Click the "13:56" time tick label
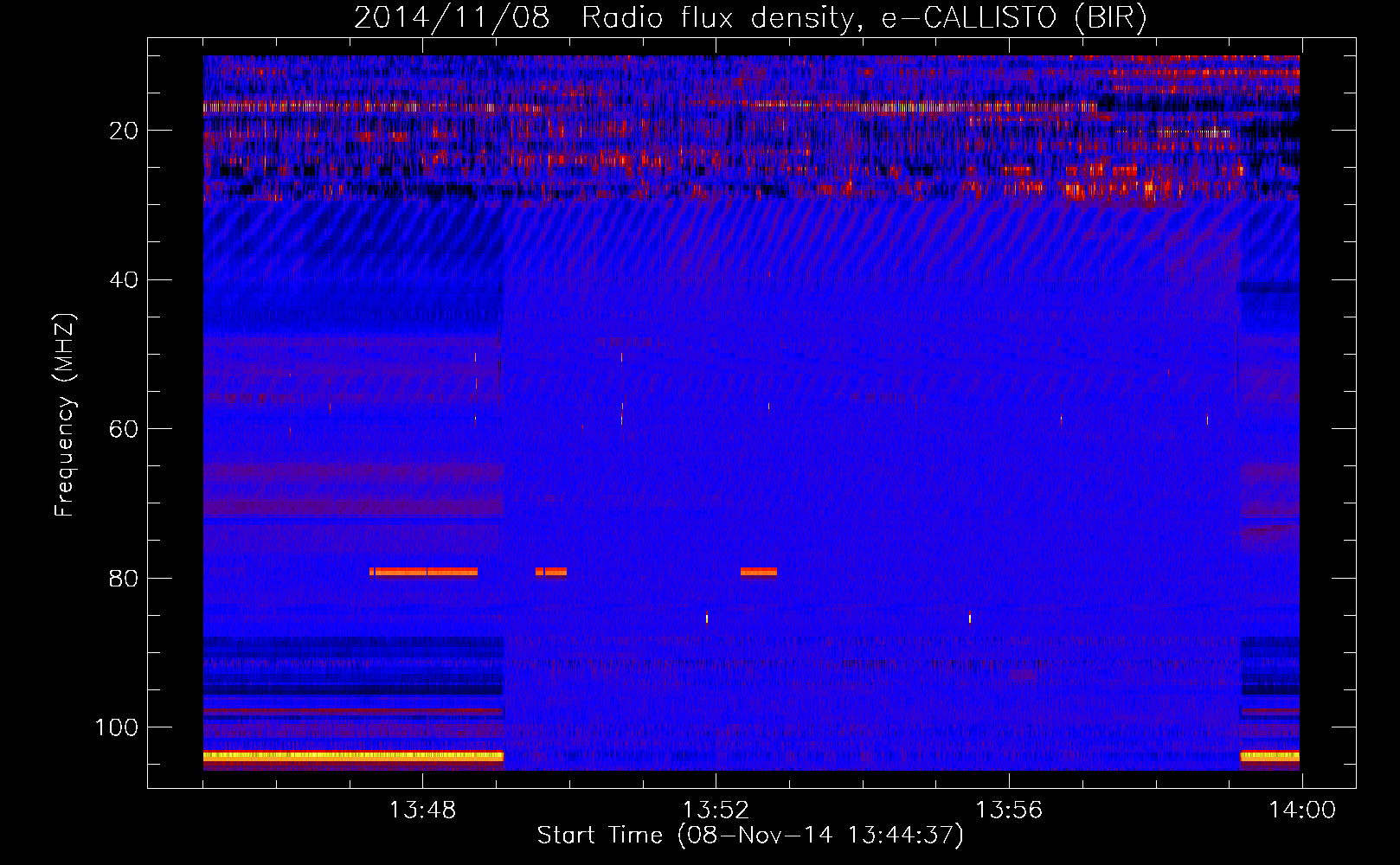This screenshot has width=1400, height=865. click(1009, 811)
